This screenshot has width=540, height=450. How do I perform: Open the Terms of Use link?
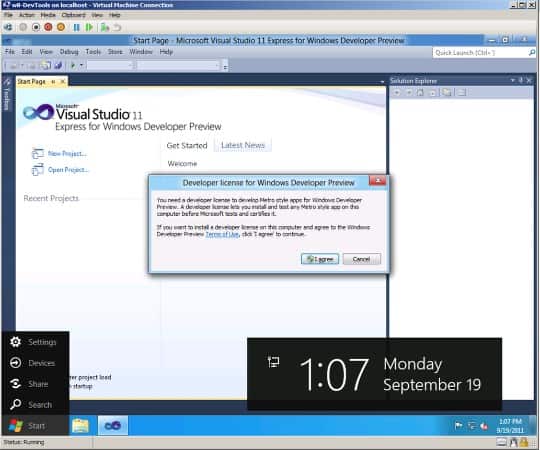(x=222, y=234)
